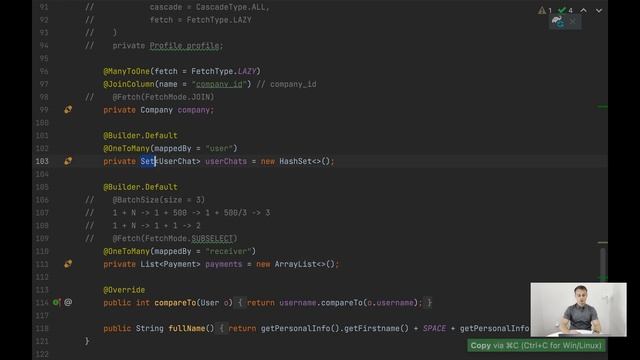This screenshot has width=640, height=360.
Task: Click HashSet constructor call on line 103
Action: 304,161
